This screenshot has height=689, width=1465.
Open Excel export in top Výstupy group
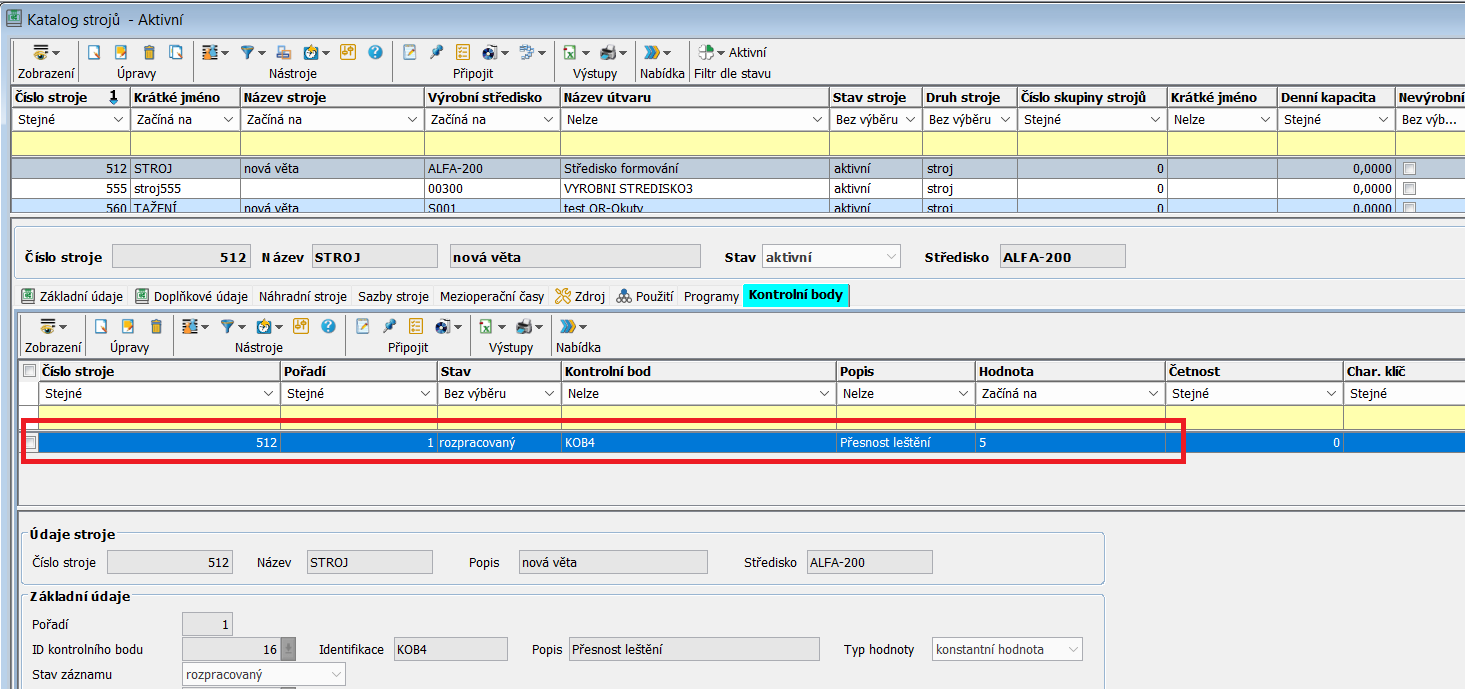coord(569,53)
